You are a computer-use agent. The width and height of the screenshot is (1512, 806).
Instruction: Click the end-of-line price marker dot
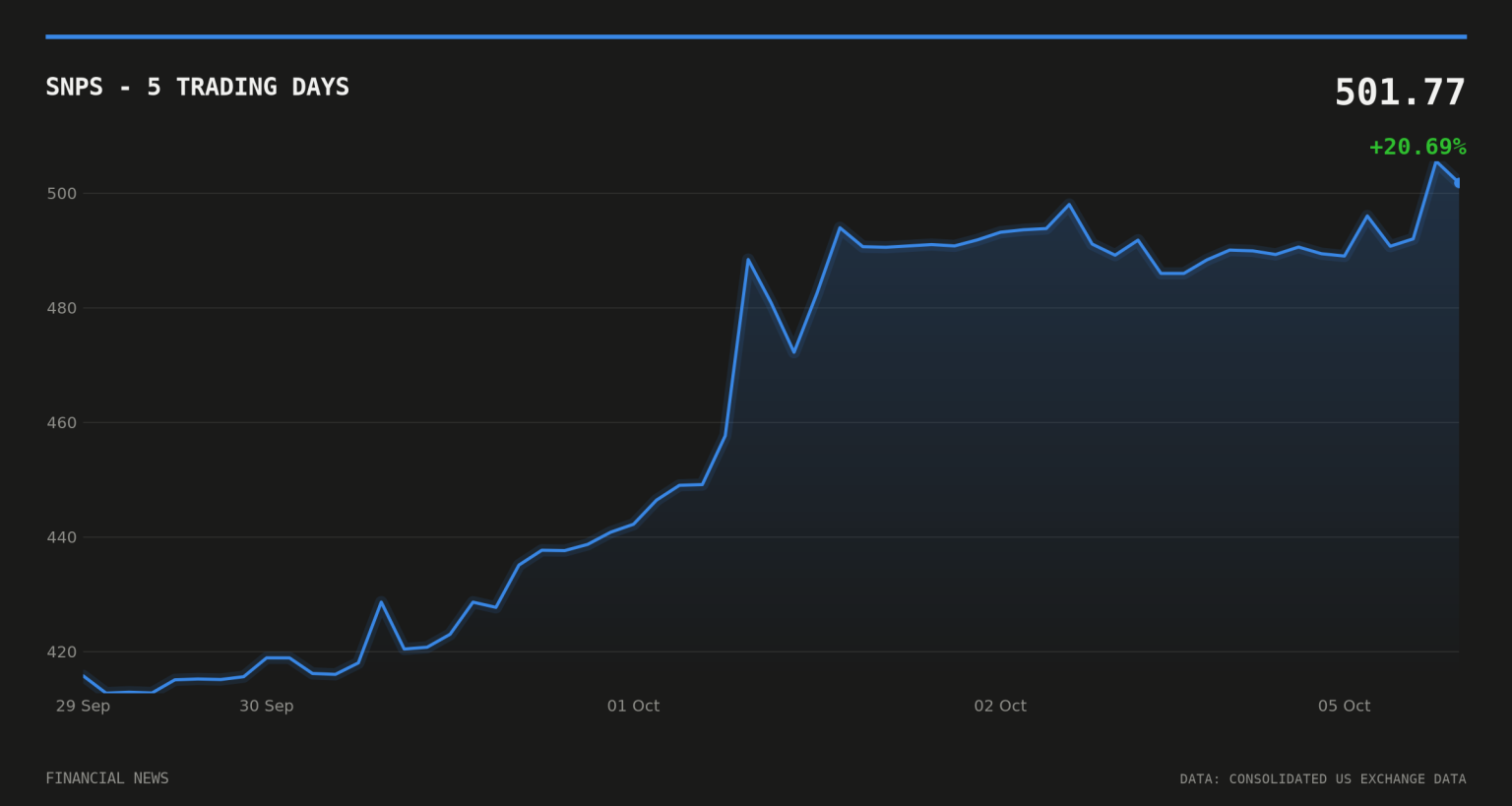1458,182
